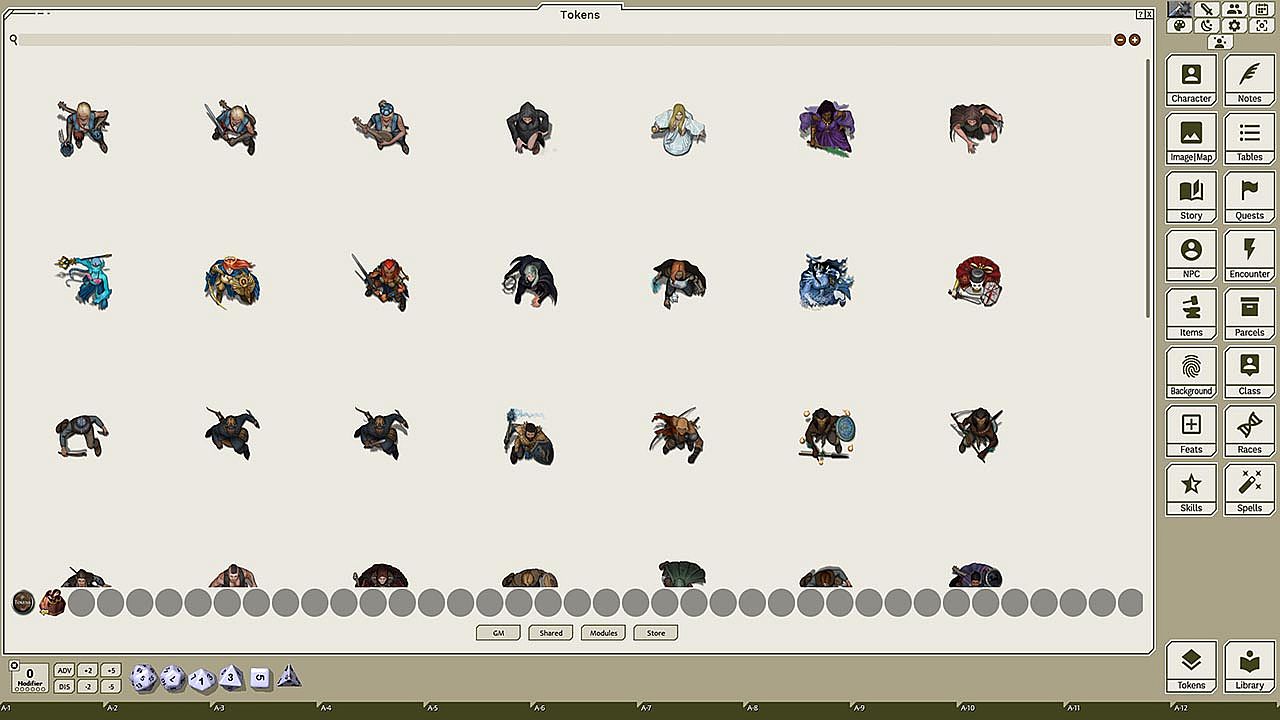Click the small gear above Modifier box

[14, 664]
